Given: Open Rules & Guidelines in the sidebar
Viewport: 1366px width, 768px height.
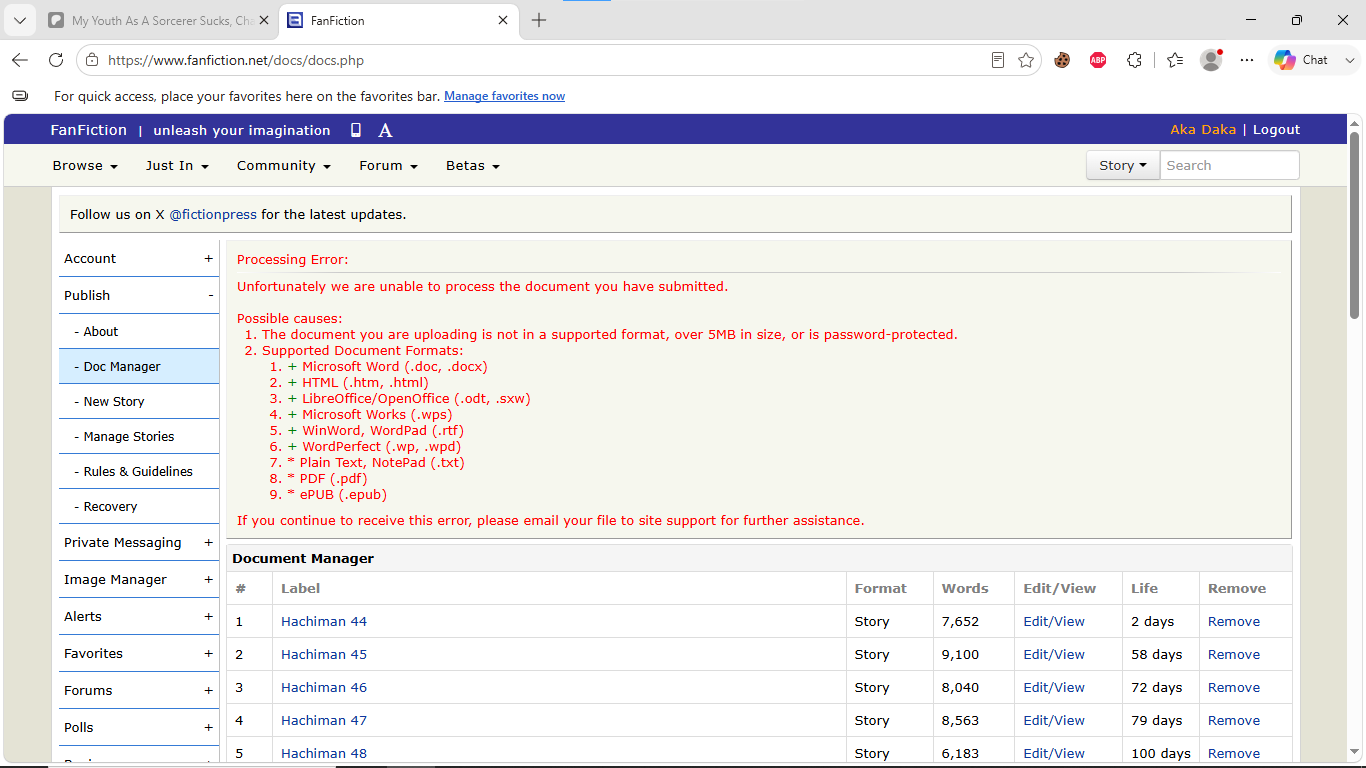Looking at the screenshot, I should click(138, 472).
